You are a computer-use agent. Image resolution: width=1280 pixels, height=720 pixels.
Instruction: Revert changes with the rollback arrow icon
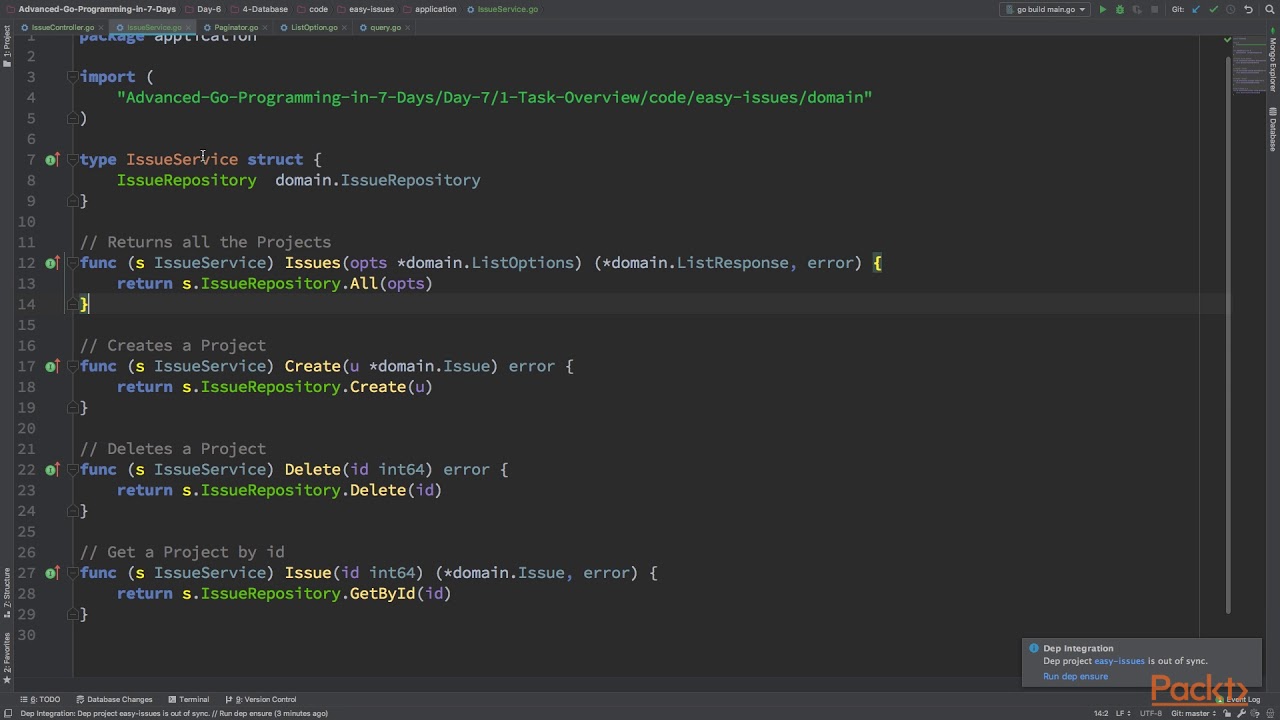1248,9
